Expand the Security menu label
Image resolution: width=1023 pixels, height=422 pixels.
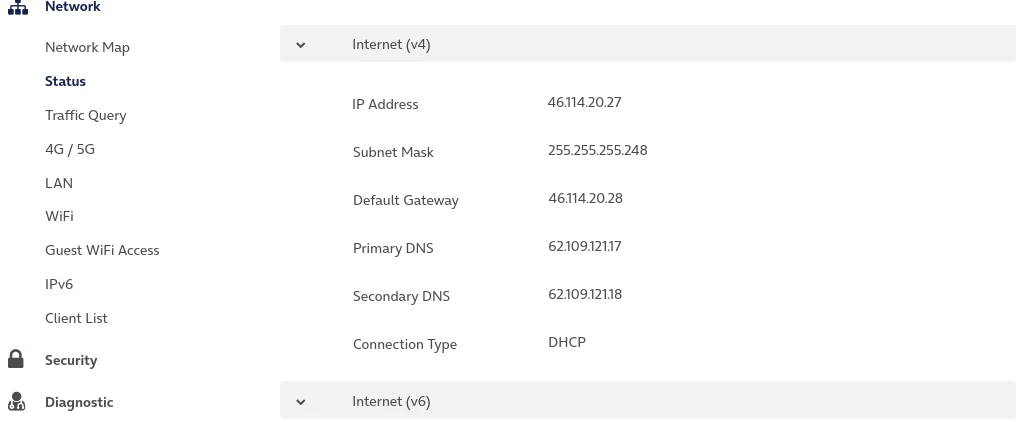[71, 360]
